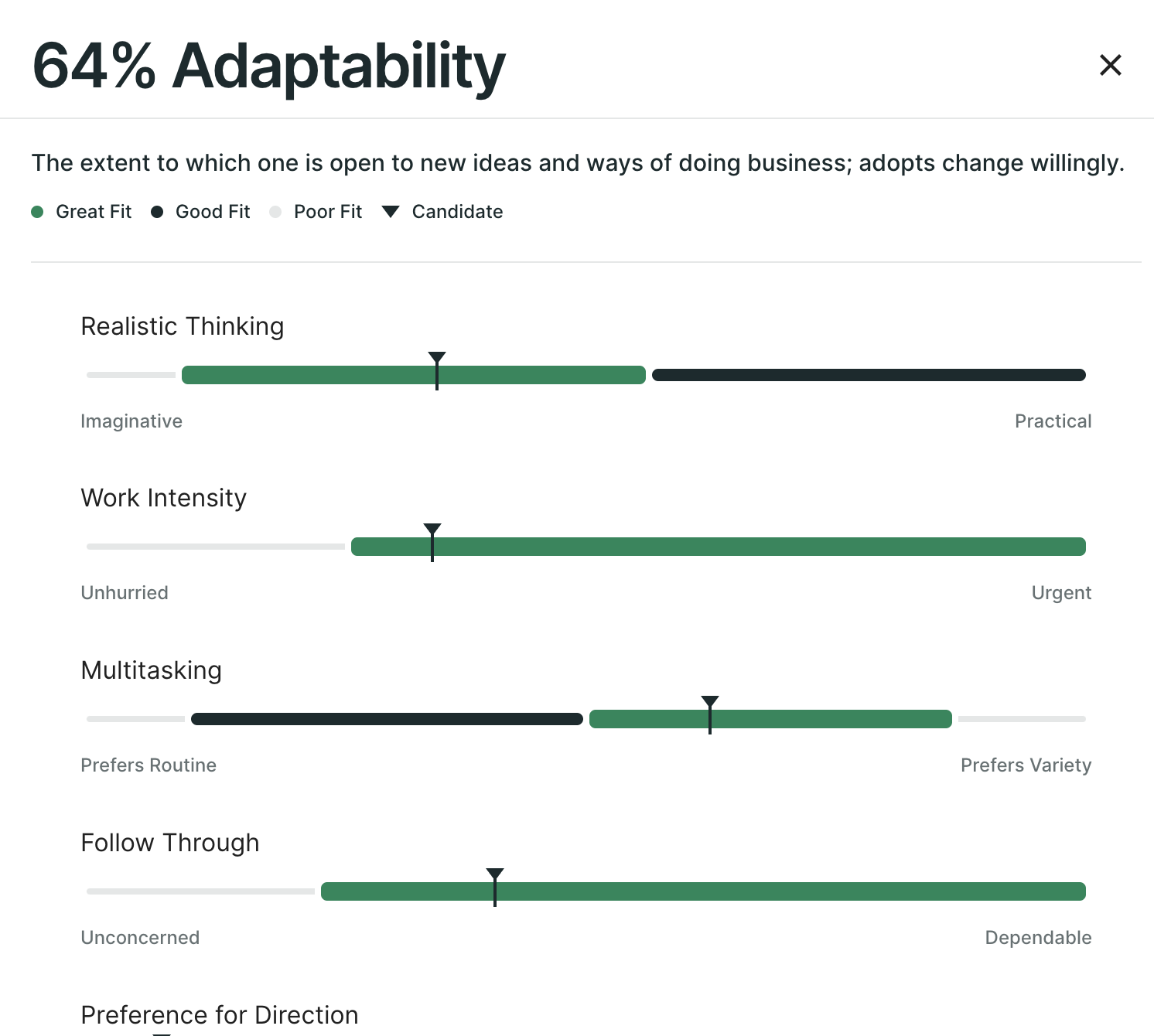
Task: Click the Work Intensity candidate marker
Action: pos(432,541)
